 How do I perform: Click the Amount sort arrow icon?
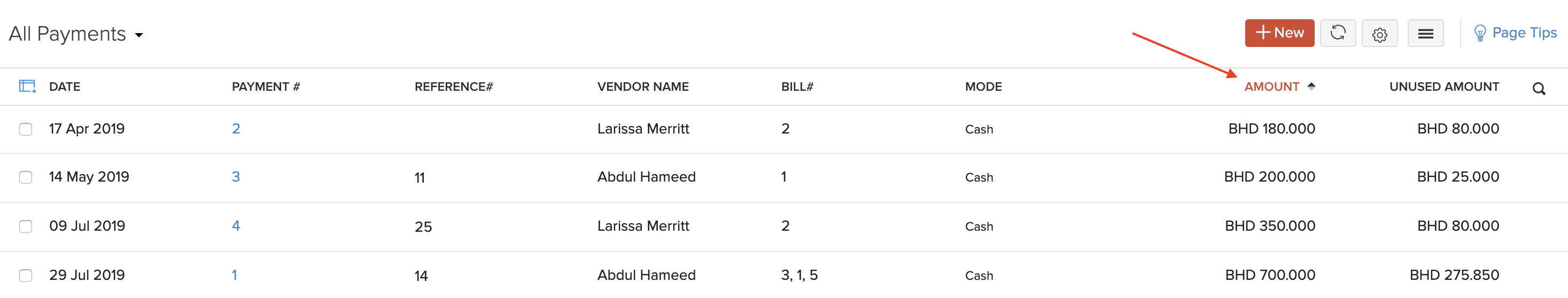1311,87
